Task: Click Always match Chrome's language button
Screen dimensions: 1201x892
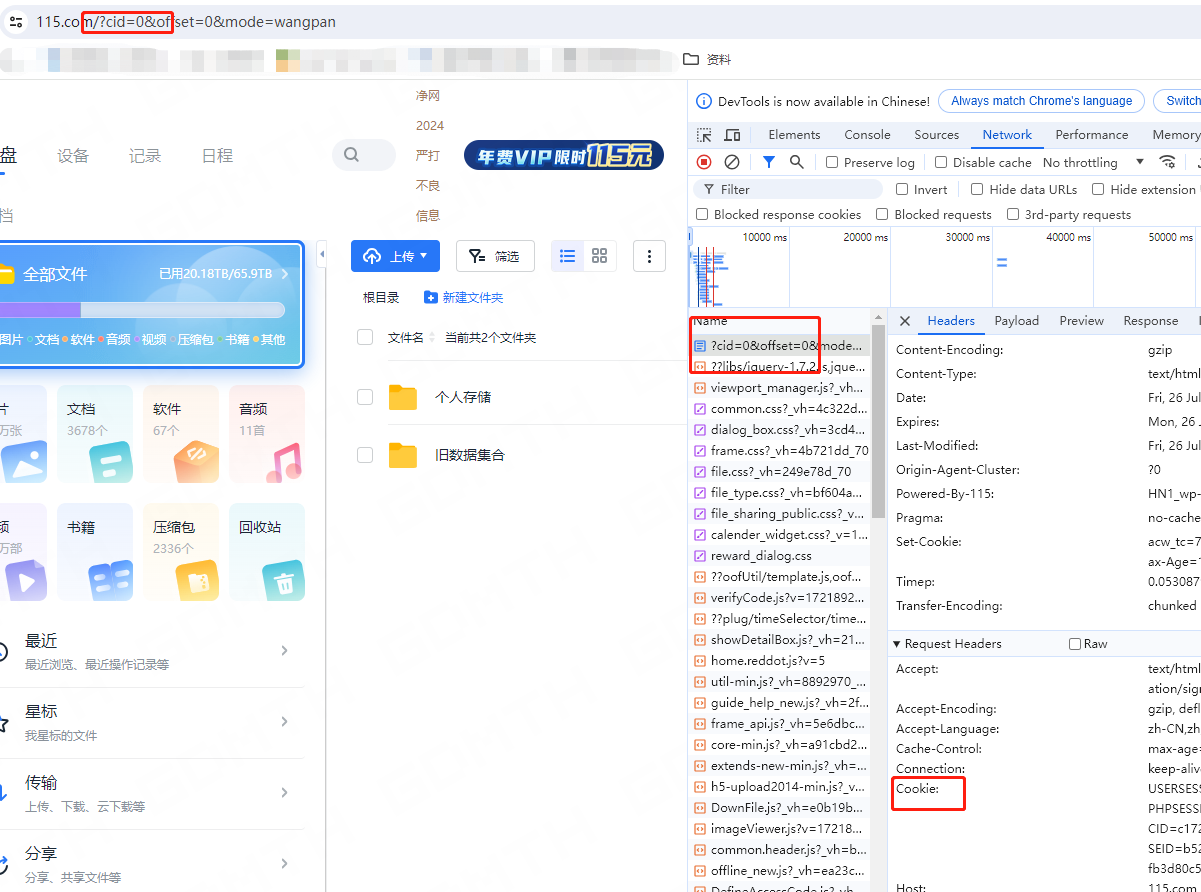Action: point(1041,101)
